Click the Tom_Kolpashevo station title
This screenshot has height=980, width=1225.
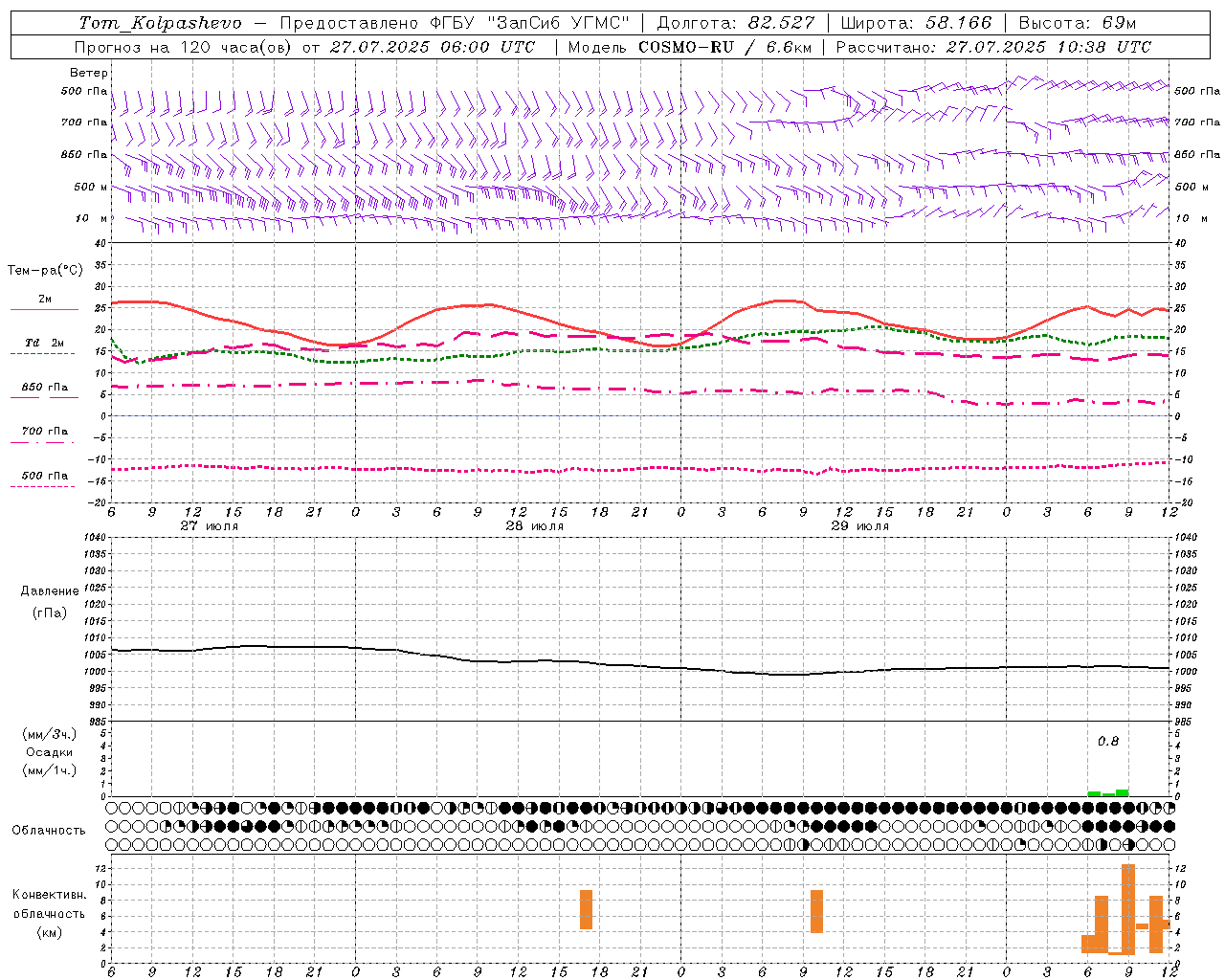pos(160,23)
